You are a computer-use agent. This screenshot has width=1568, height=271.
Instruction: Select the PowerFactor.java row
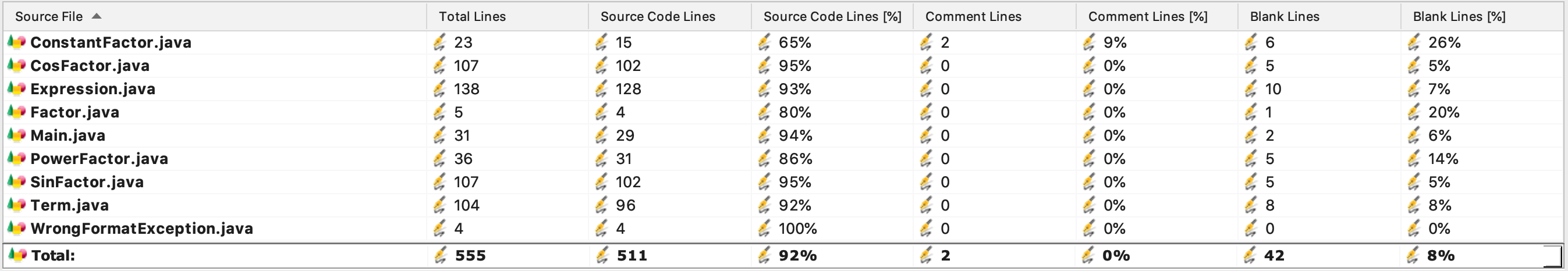pyautogui.click(x=99, y=159)
